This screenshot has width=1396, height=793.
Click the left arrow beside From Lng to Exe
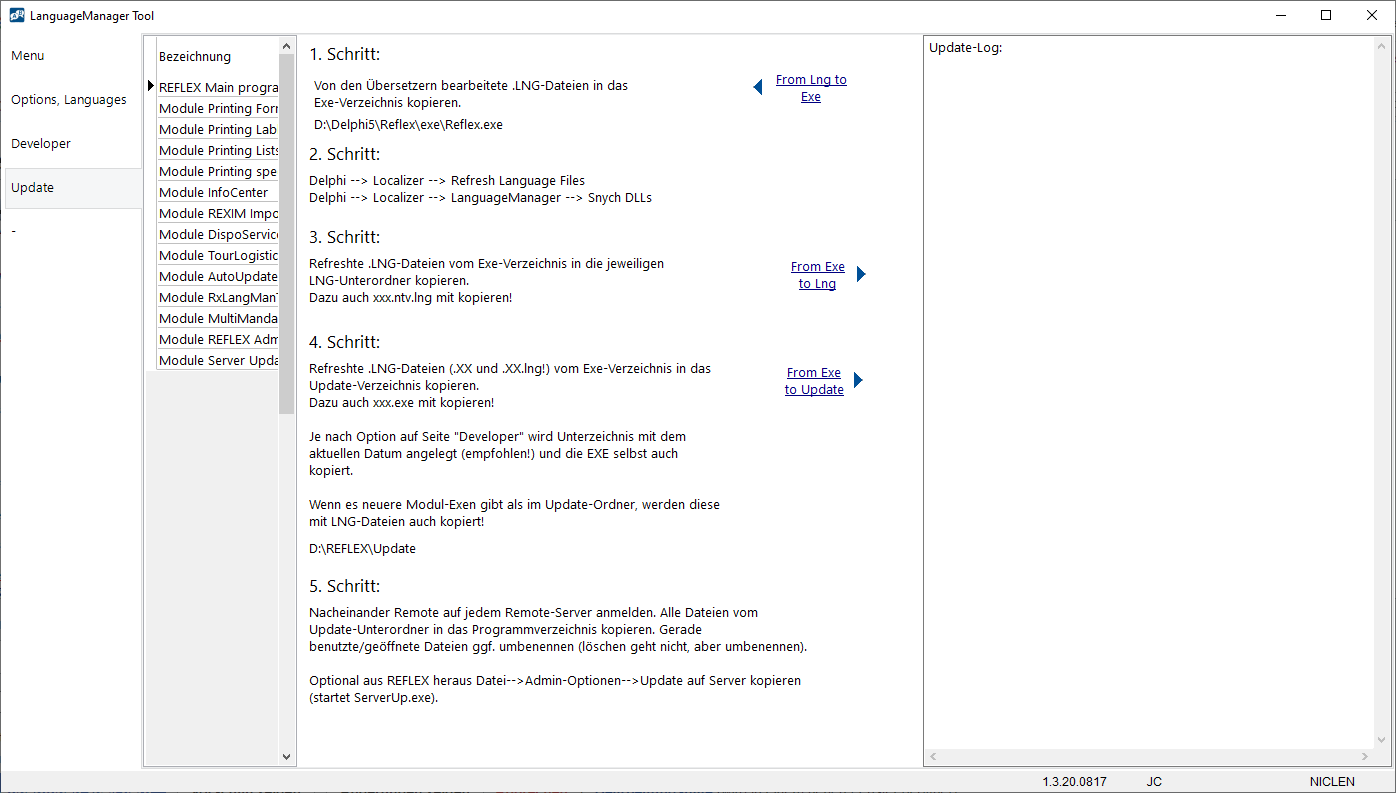758,88
